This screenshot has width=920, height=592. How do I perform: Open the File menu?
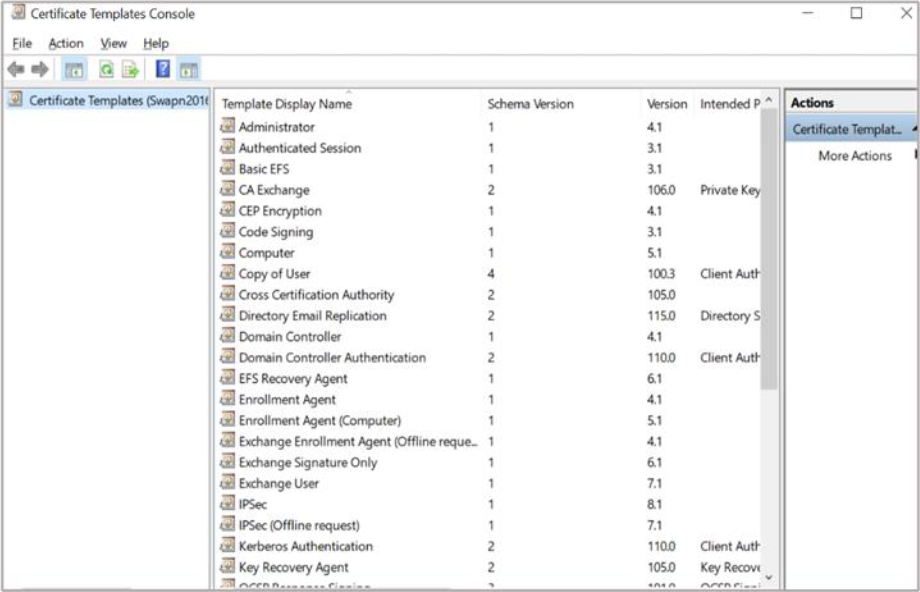[22, 44]
